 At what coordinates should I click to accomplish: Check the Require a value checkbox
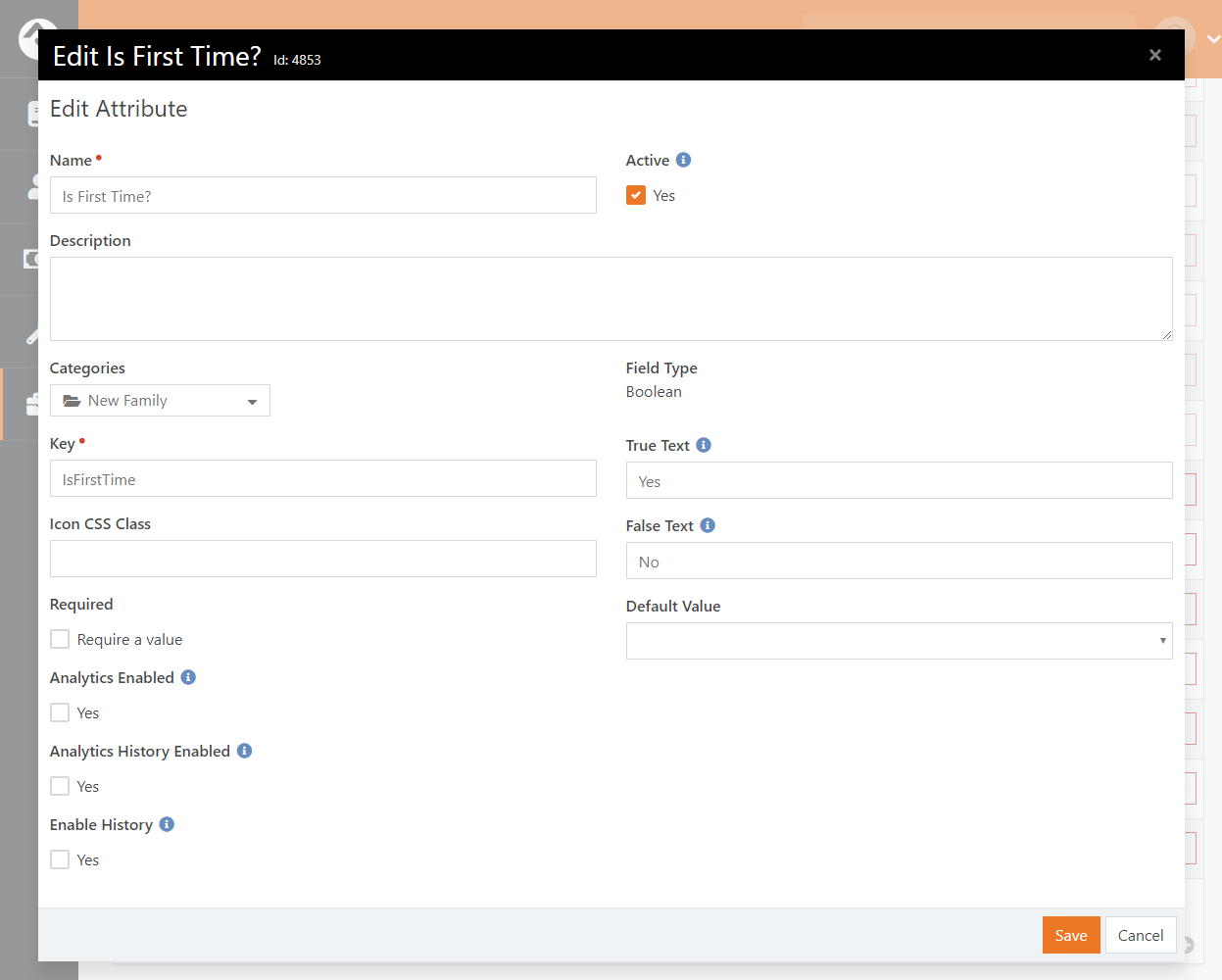pyautogui.click(x=60, y=639)
